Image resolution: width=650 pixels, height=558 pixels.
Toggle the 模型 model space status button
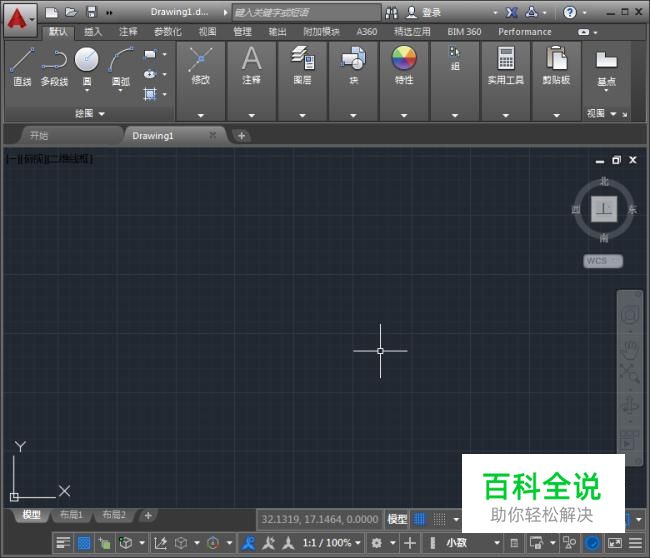[x=397, y=519]
